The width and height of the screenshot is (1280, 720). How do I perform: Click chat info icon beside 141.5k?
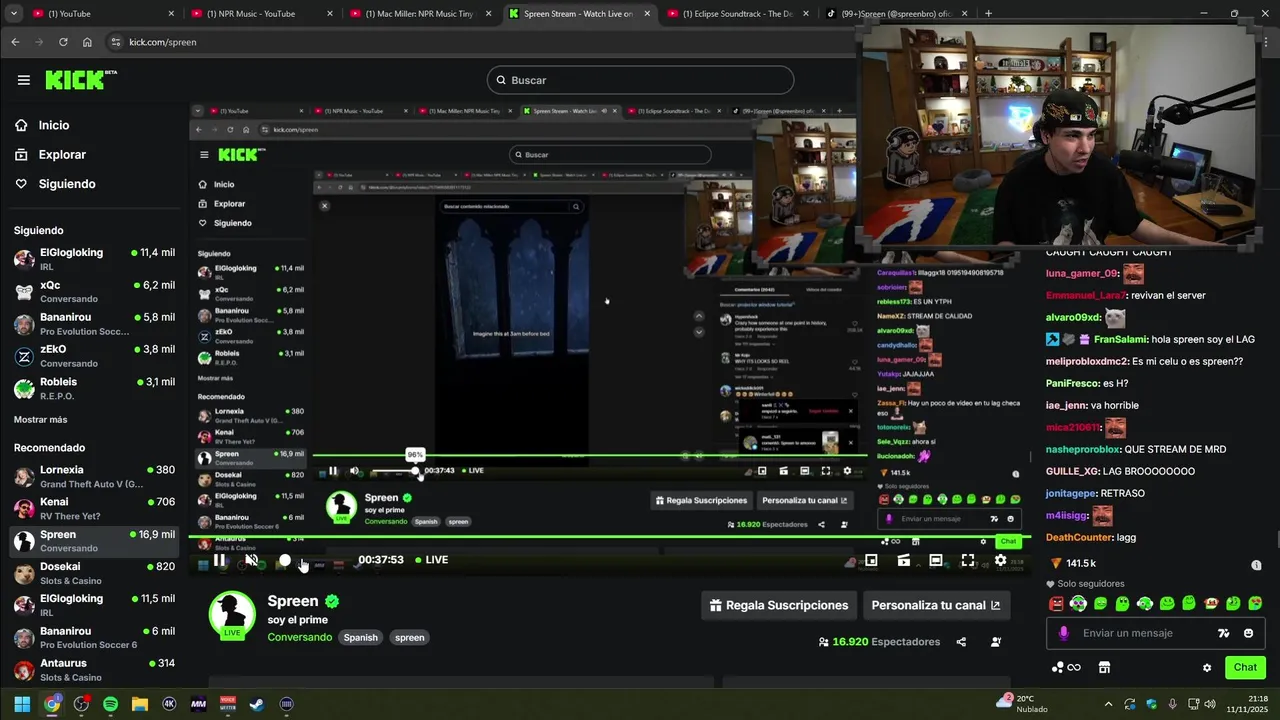(1256, 565)
